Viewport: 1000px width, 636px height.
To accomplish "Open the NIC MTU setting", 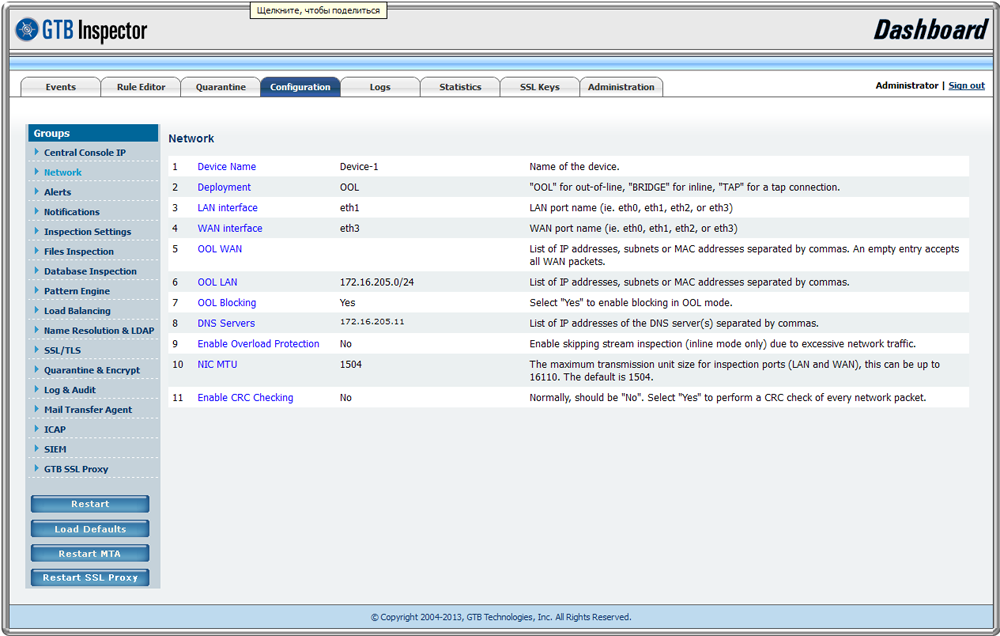I will 217,364.
